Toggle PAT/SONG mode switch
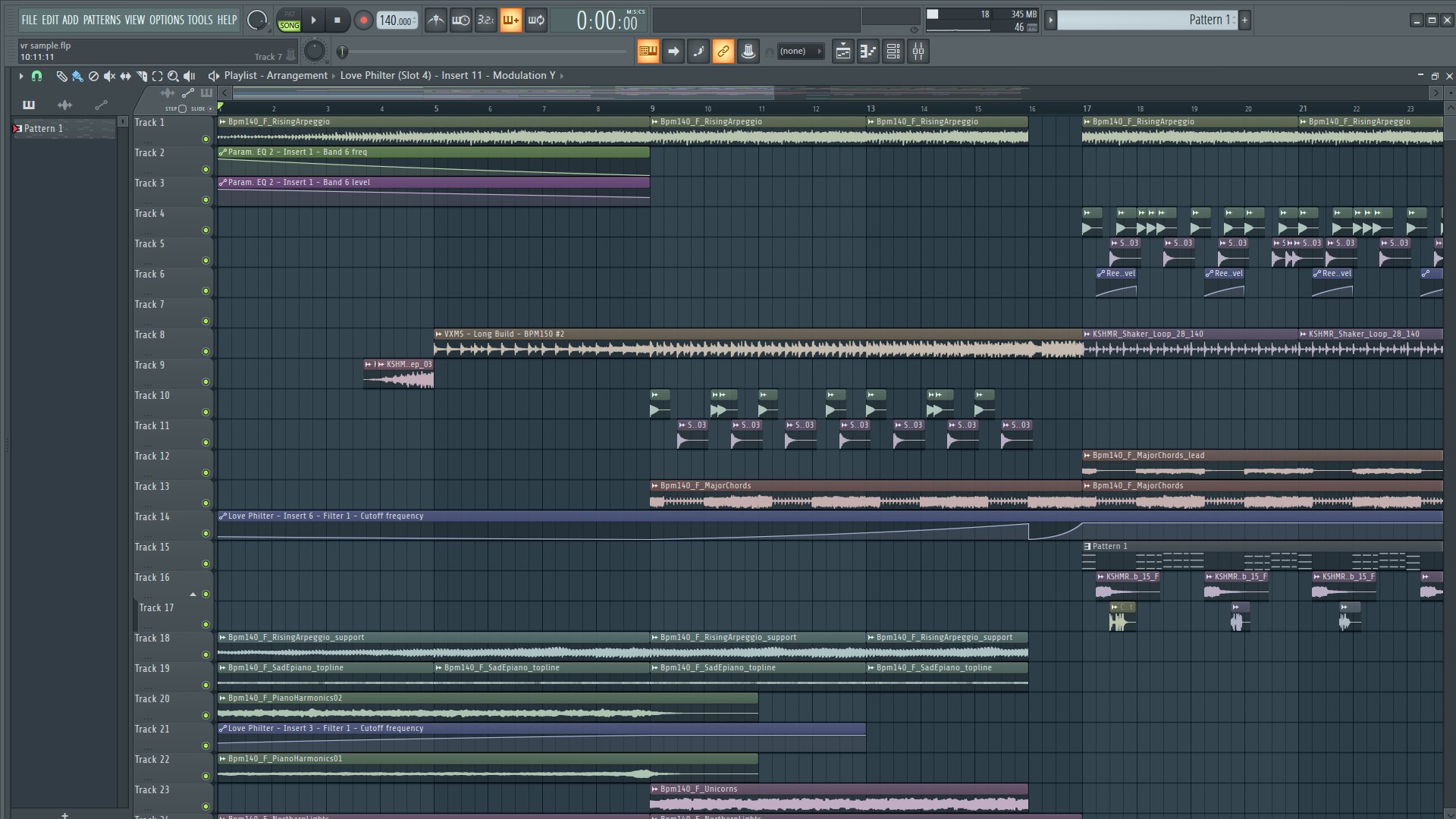 tap(289, 20)
